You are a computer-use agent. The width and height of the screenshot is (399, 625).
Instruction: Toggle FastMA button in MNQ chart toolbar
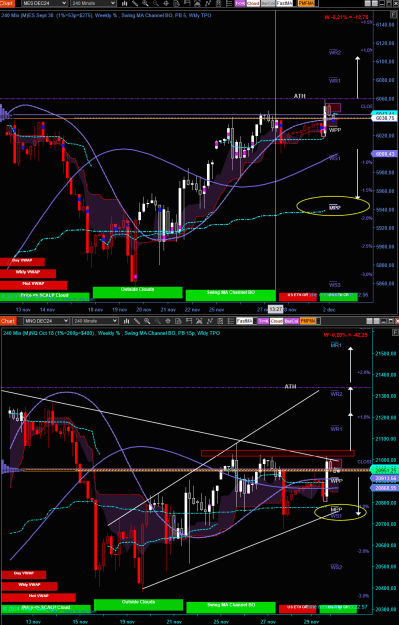click(245, 321)
